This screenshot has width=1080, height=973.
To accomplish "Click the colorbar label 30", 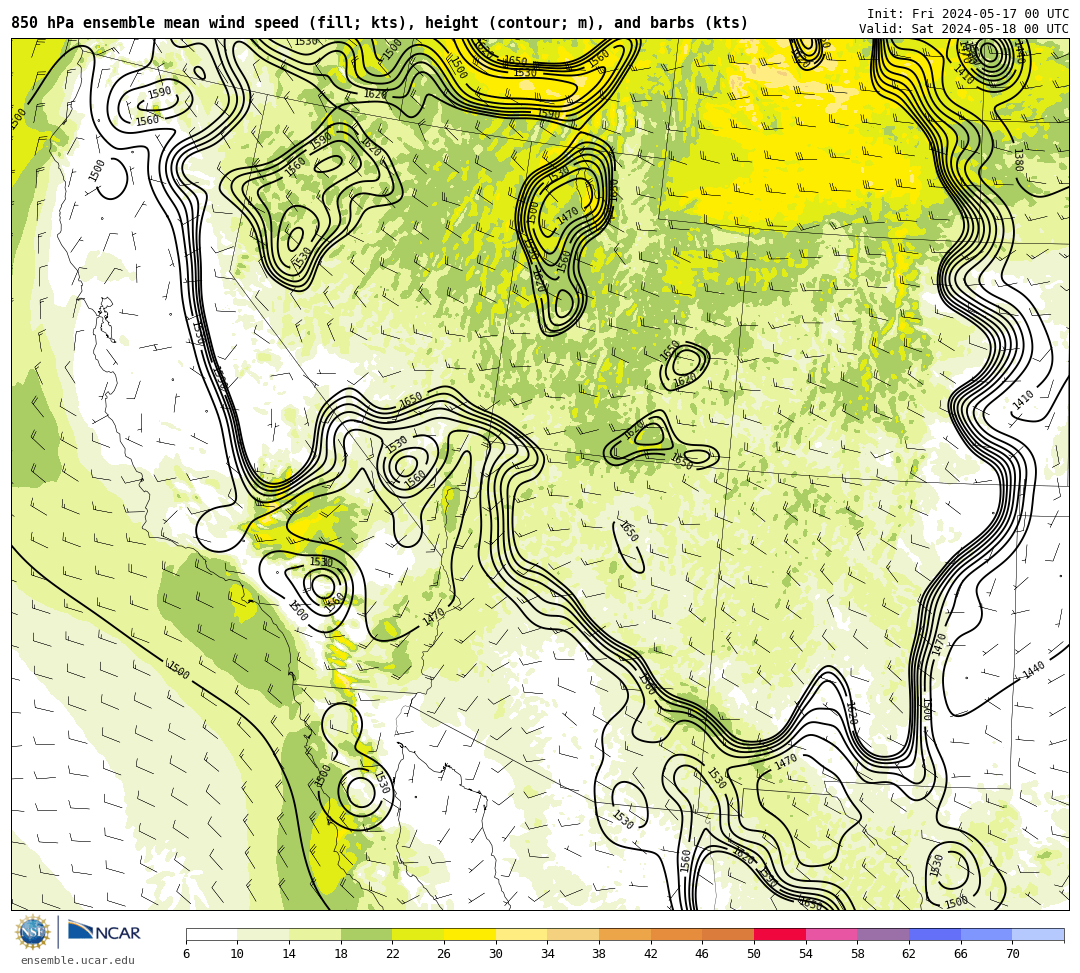I will 496,954.
